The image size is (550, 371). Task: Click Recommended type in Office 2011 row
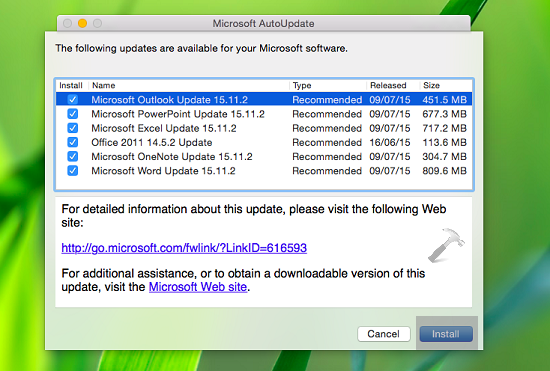pyautogui.click(x=327, y=142)
